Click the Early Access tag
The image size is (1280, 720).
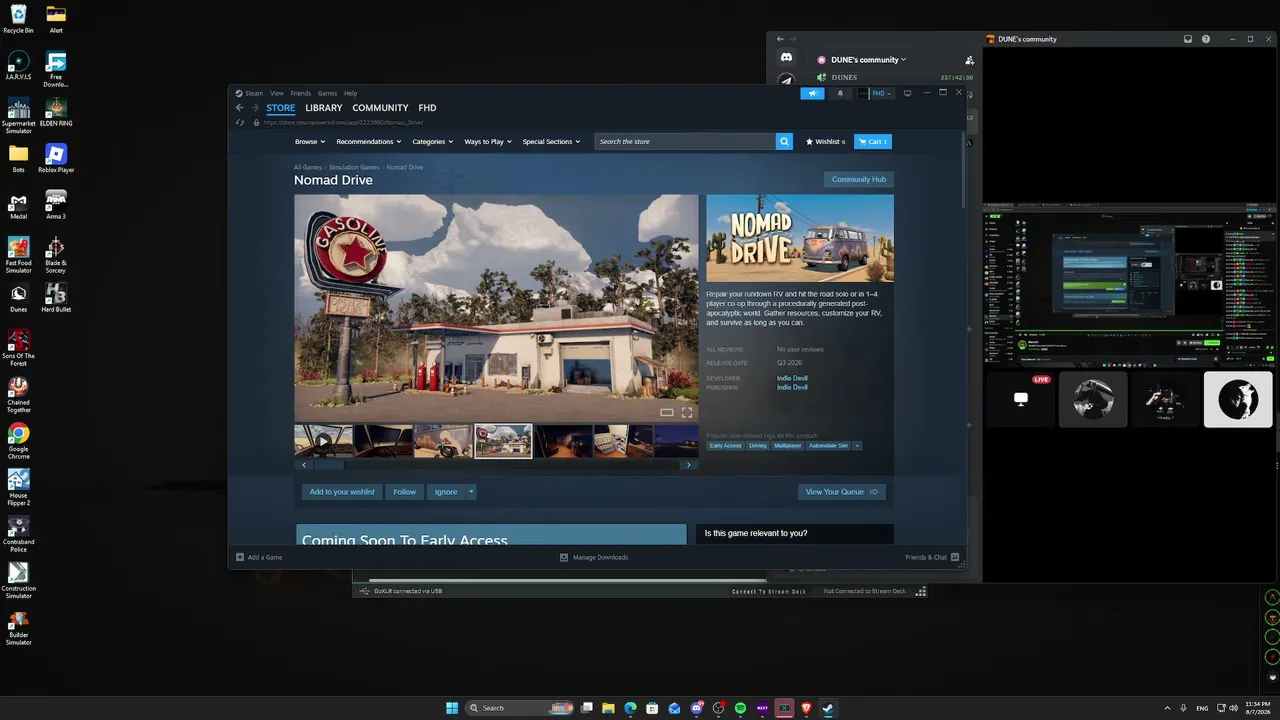coord(726,445)
